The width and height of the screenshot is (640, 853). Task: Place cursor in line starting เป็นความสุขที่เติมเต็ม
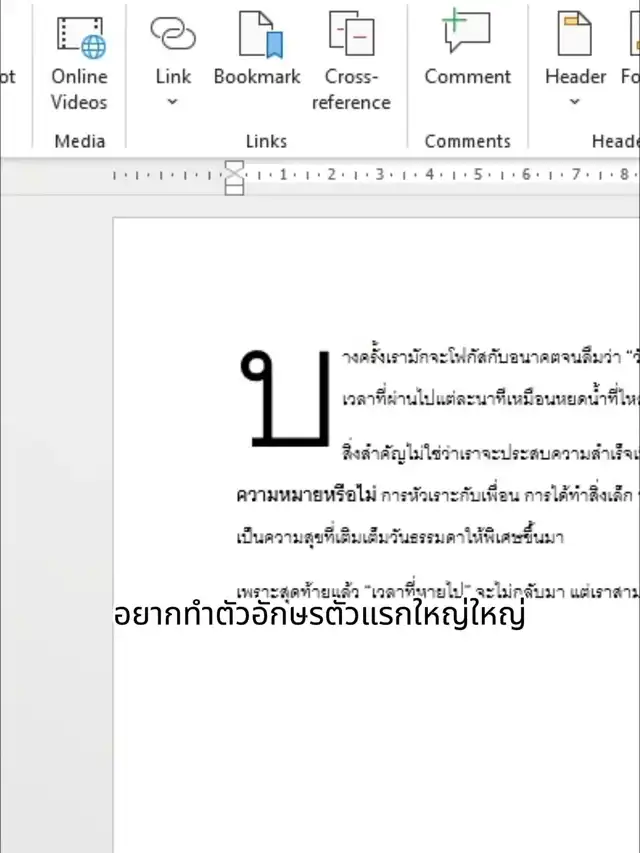point(400,538)
